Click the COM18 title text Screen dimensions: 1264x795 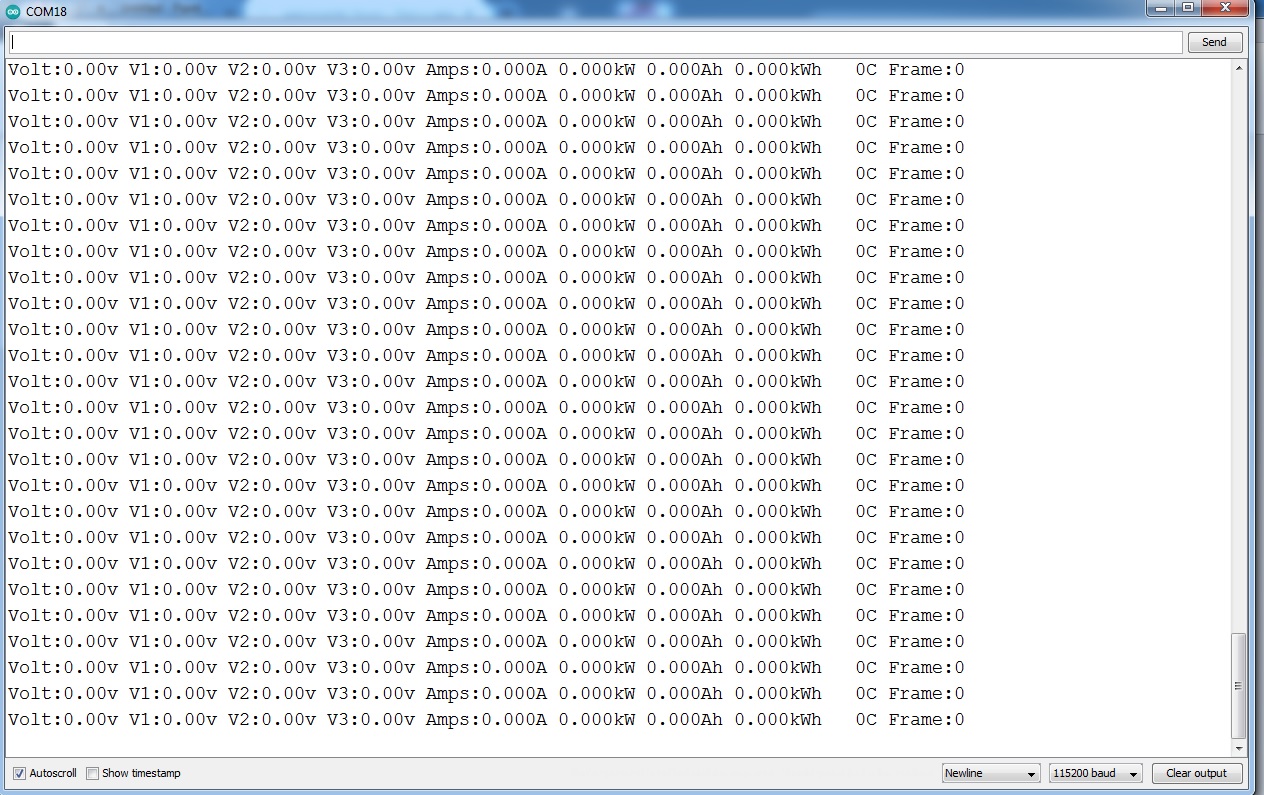(46, 11)
